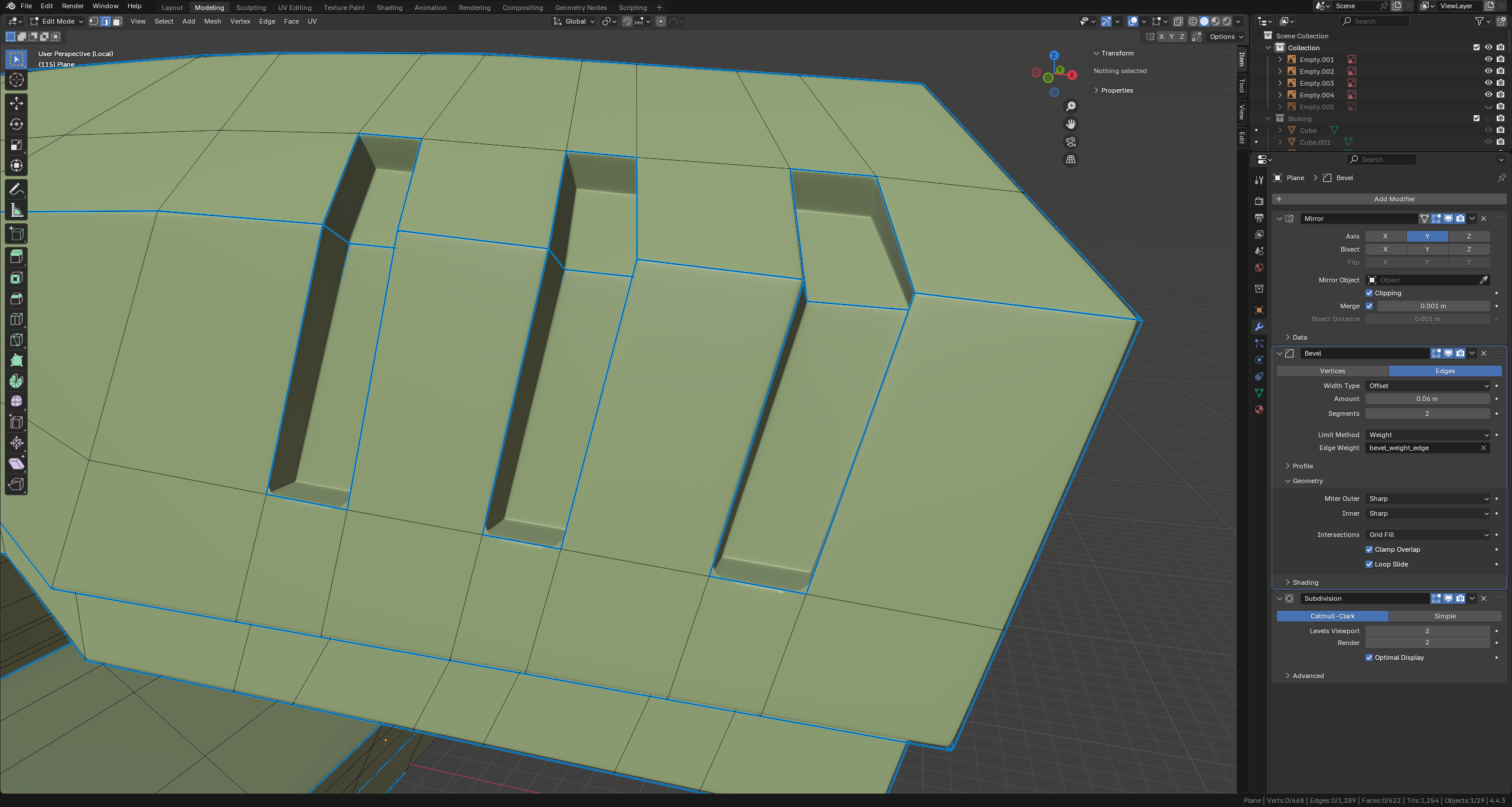The width and height of the screenshot is (1512, 807).
Task: Open the Width Type Offset dropdown
Action: coord(1428,386)
